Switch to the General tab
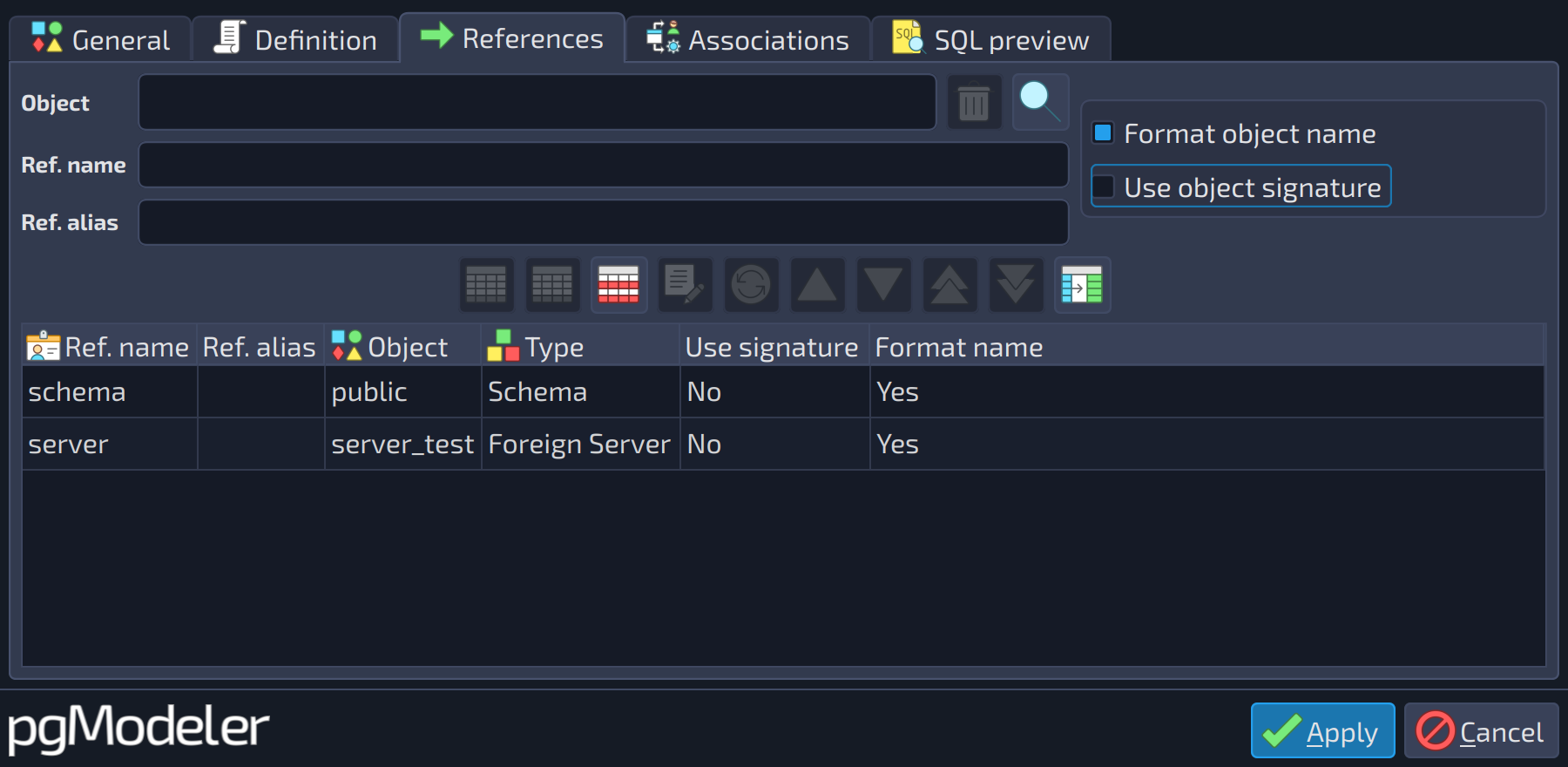The image size is (1568, 767). pyautogui.click(x=101, y=40)
